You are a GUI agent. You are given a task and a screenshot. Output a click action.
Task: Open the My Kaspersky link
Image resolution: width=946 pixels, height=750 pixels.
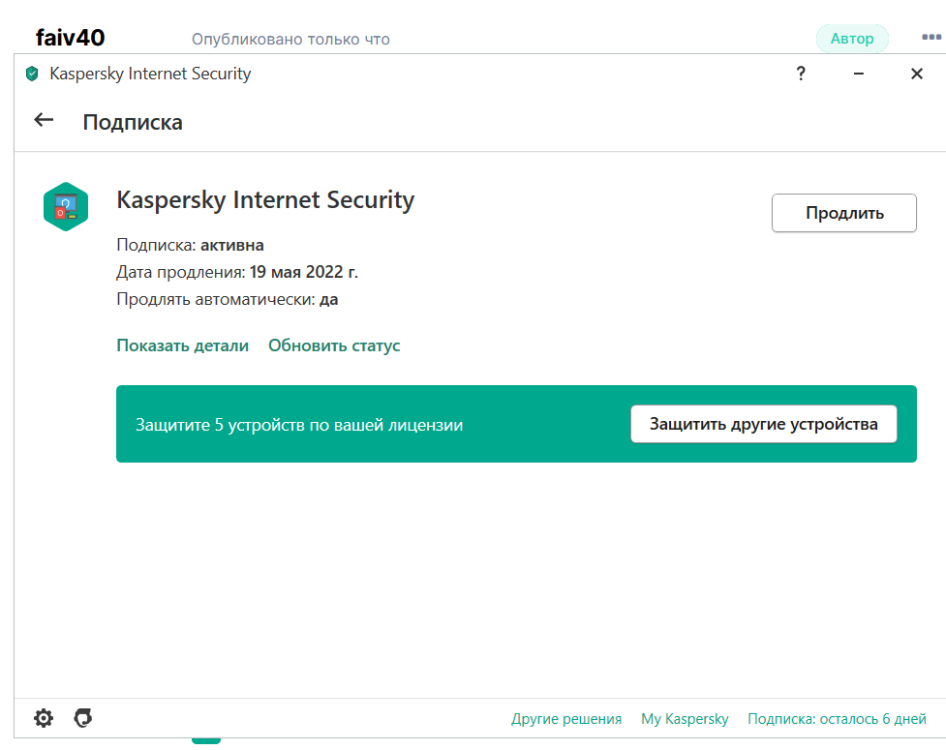pos(685,719)
